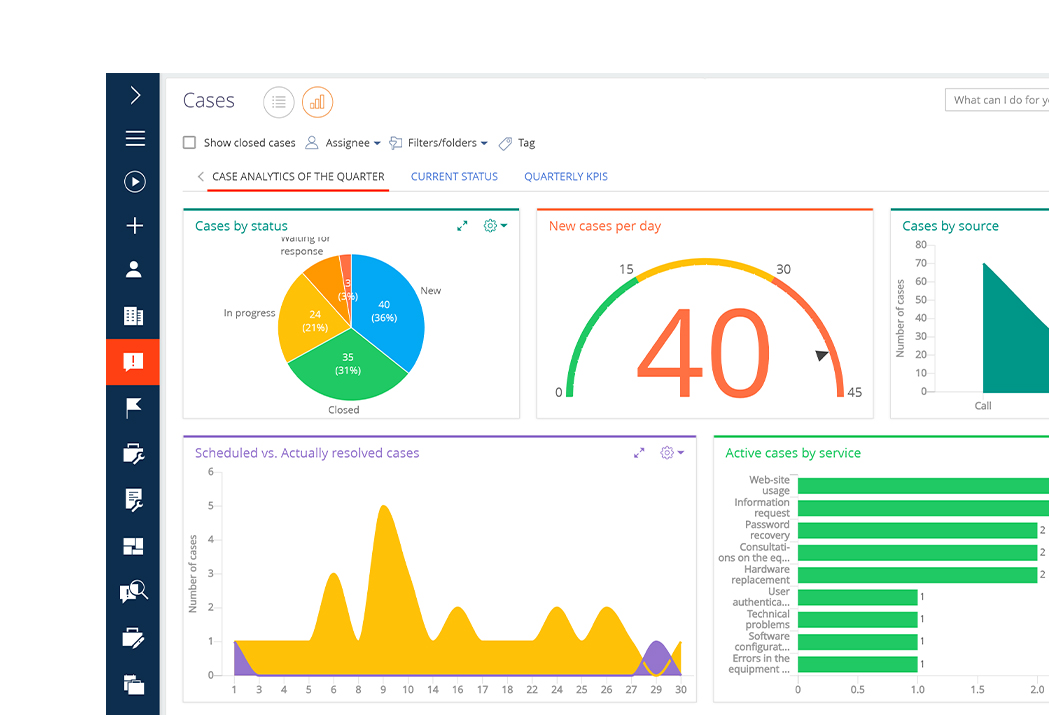Click the hamburger menu icon in sidebar
The width and height of the screenshot is (1049, 715).
134,139
